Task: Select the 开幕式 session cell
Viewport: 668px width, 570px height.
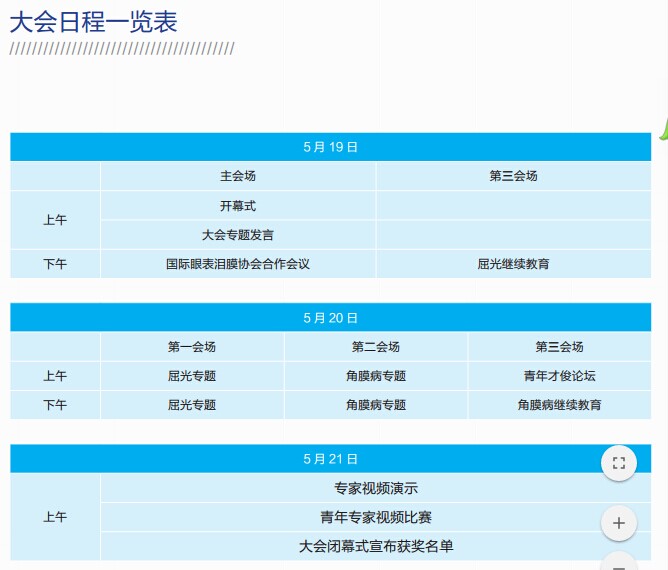Action: pyautogui.click(x=238, y=206)
